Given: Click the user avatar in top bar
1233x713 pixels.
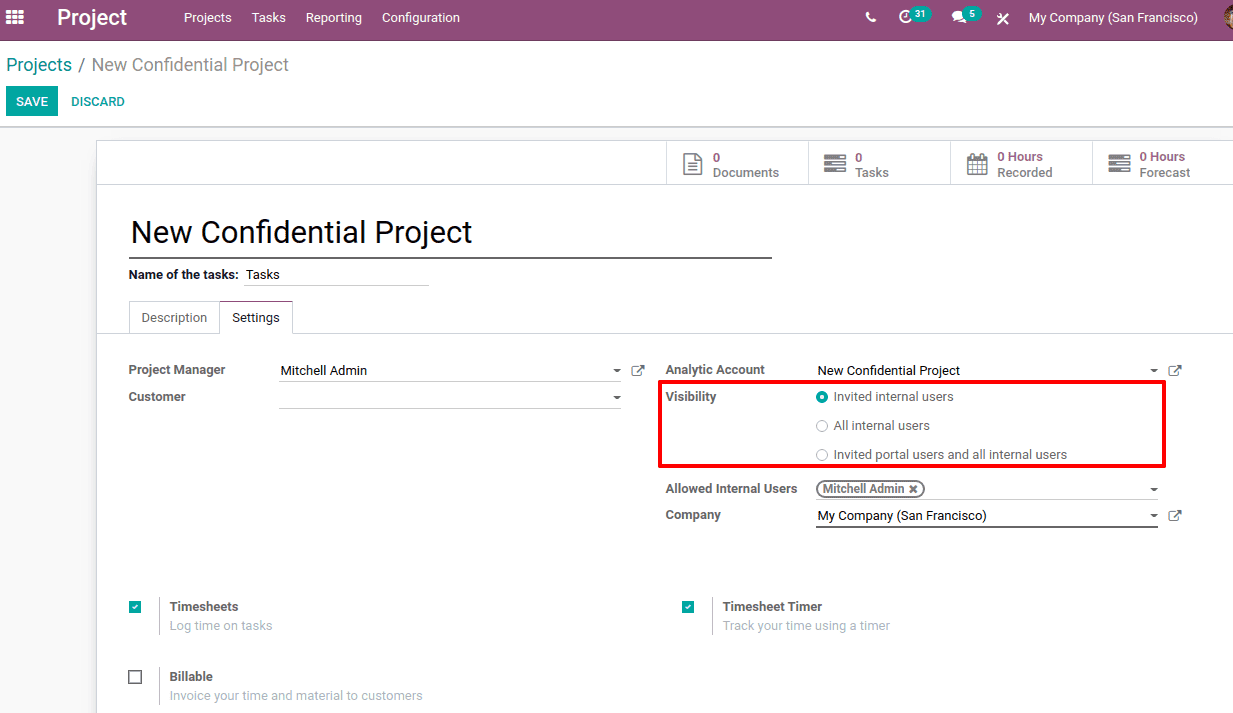Looking at the screenshot, I should click(1228, 18).
